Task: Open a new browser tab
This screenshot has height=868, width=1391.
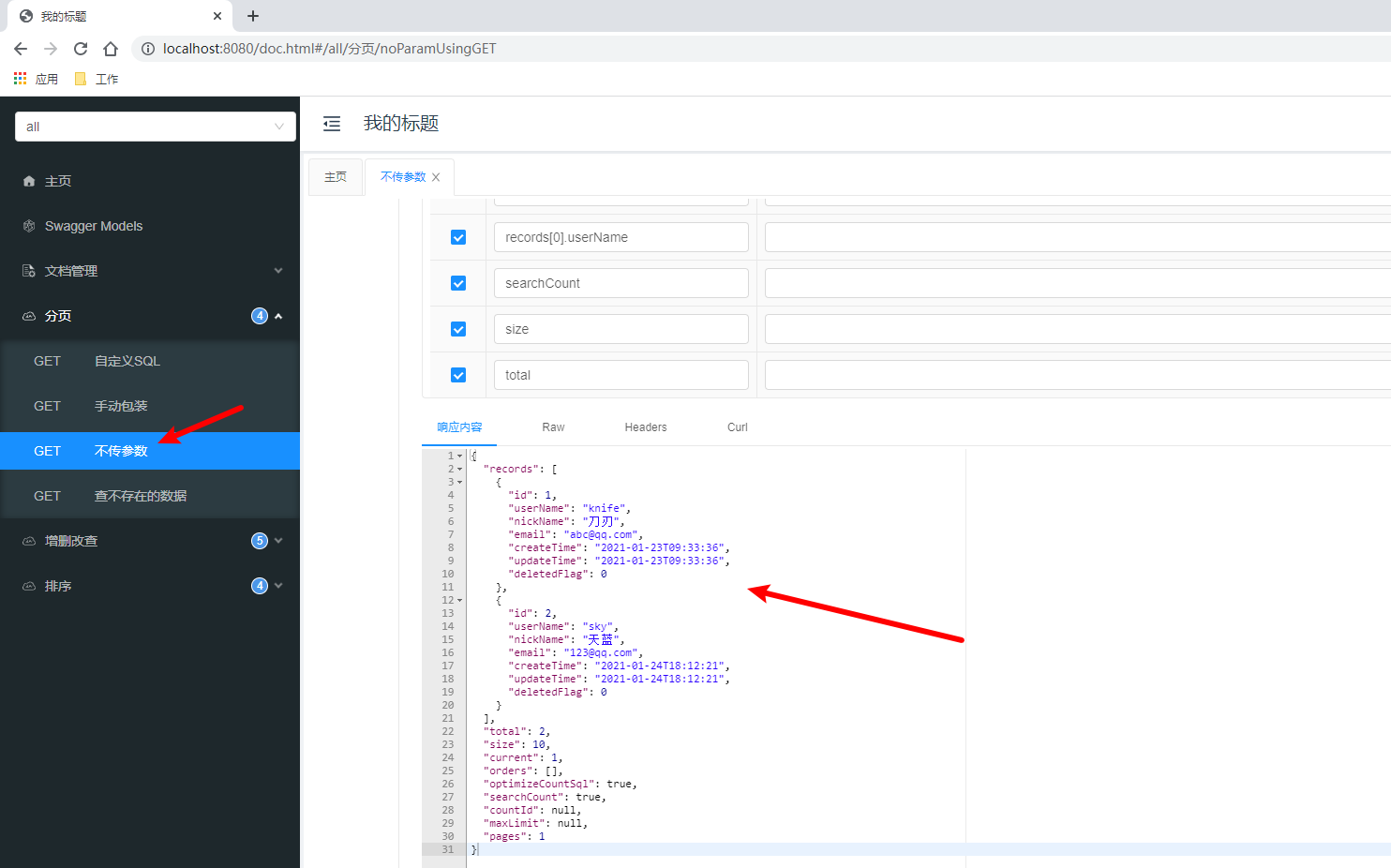Action: pyautogui.click(x=253, y=16)
